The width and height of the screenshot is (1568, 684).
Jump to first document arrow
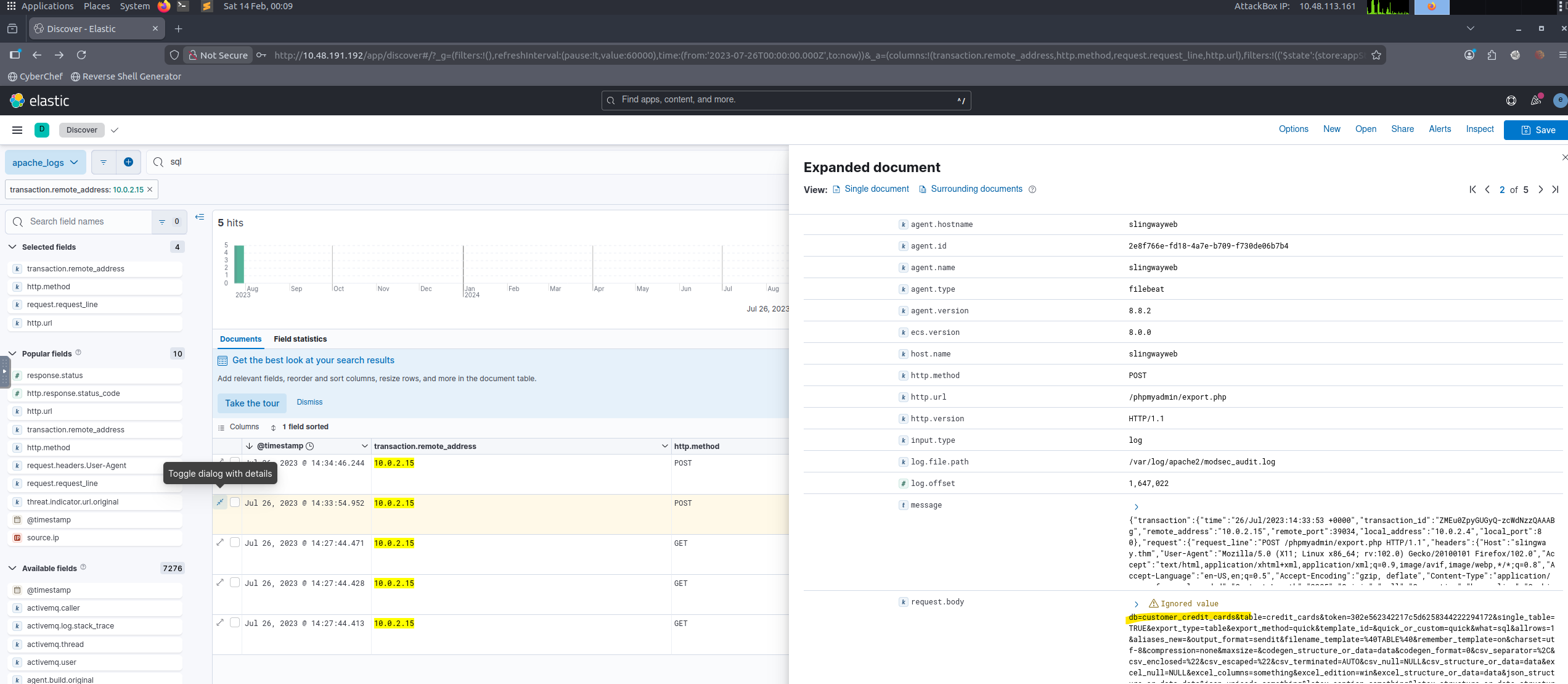point(1472,190)
